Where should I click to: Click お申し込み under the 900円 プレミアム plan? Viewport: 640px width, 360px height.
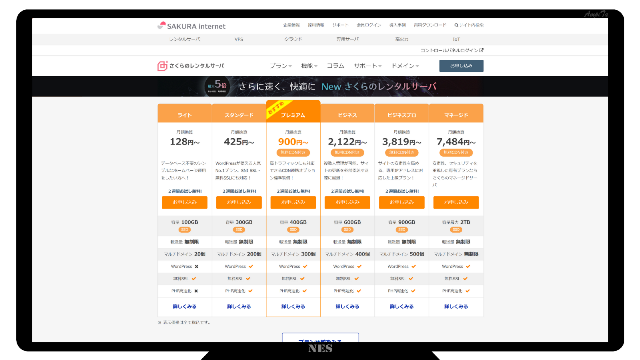click(x=293, y=202)
